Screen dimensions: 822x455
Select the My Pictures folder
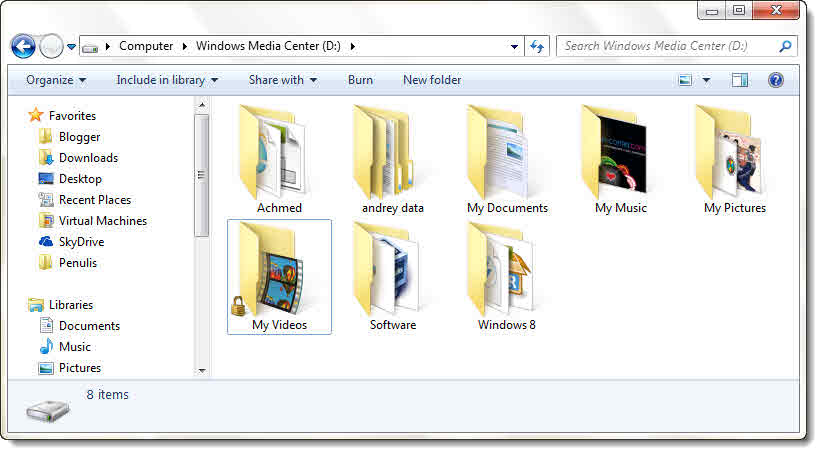[734, 160]
